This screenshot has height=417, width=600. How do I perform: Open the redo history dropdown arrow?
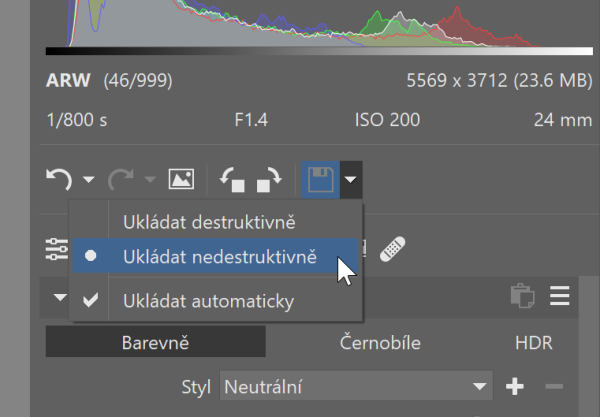coord(150,179)
